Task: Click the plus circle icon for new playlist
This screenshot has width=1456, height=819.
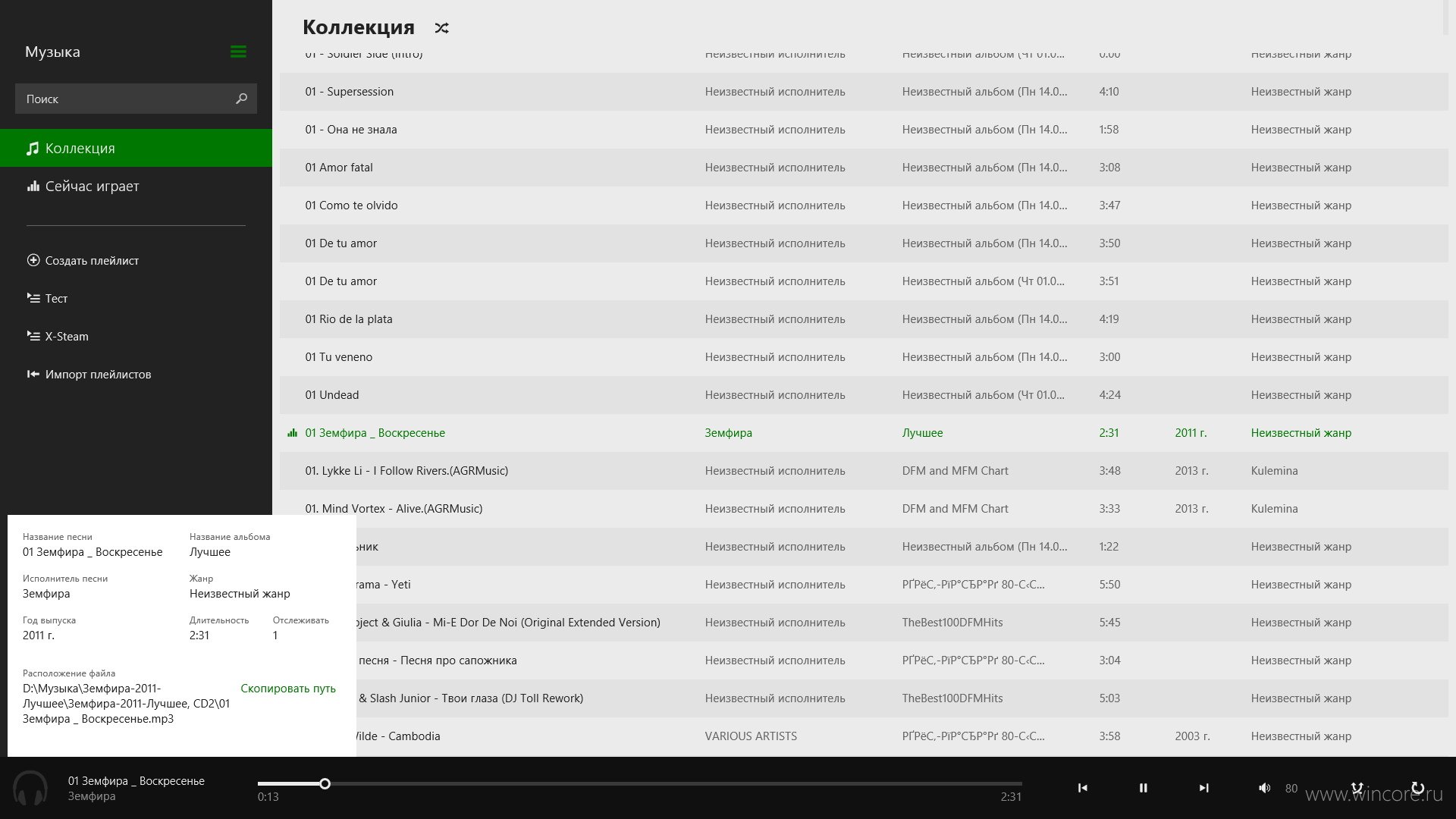Action: pyautogui.click(x=33, y=260)
